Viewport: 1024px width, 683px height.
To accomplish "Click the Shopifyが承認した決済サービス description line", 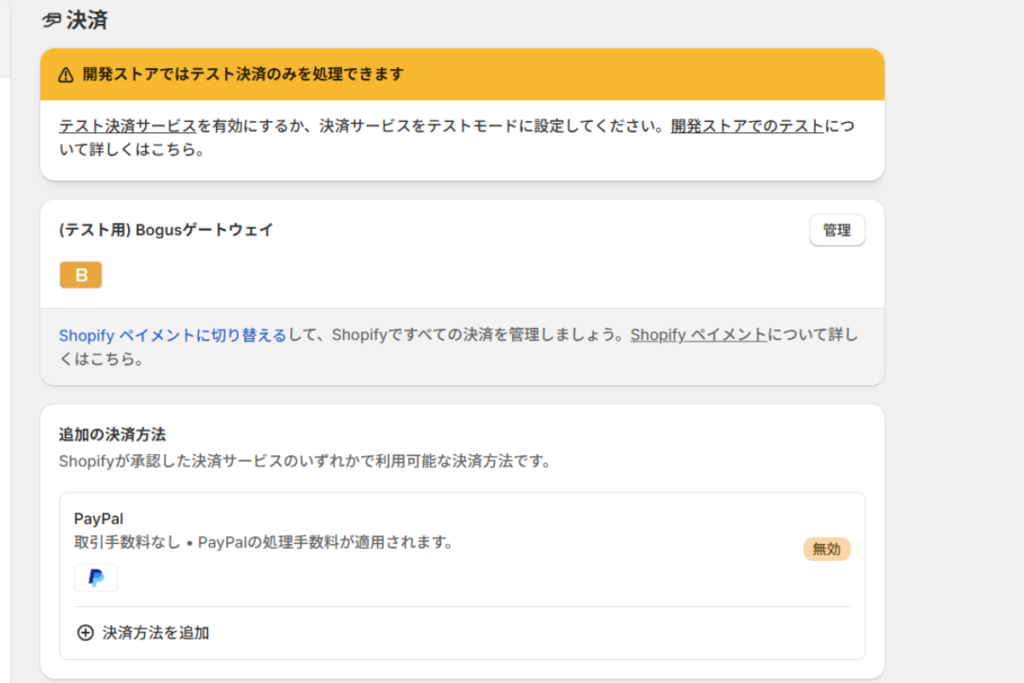I will point(305,462).
